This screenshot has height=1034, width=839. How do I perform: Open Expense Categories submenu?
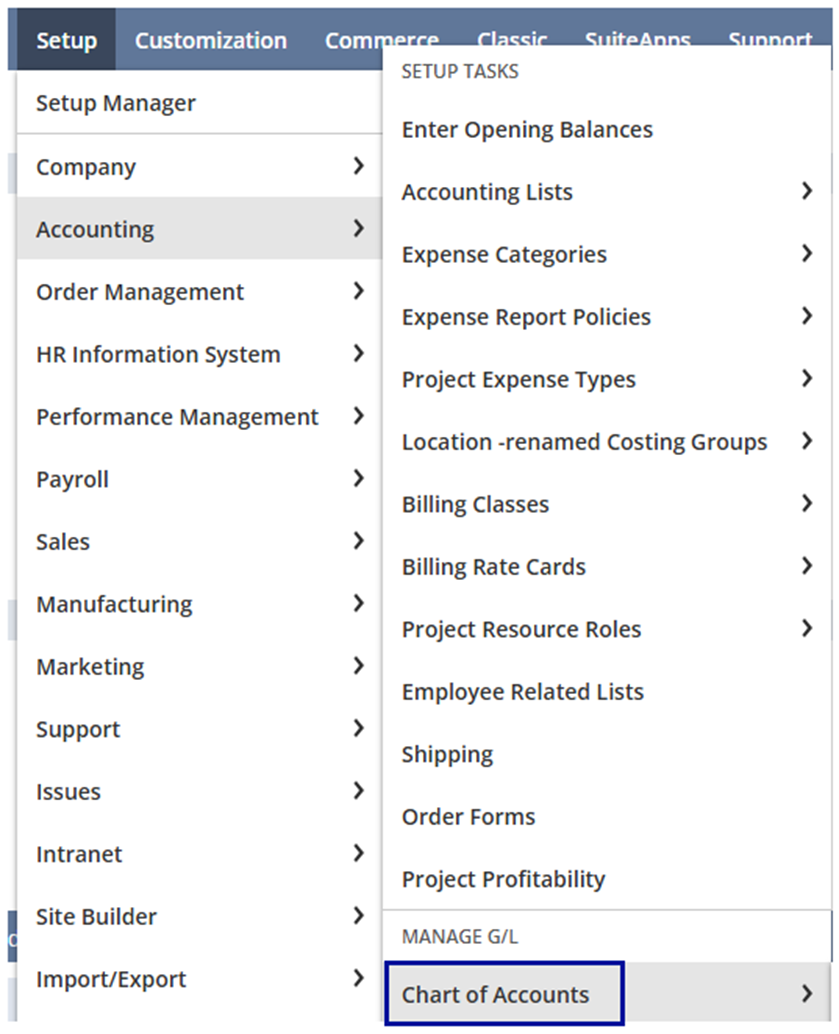(607, 255)
